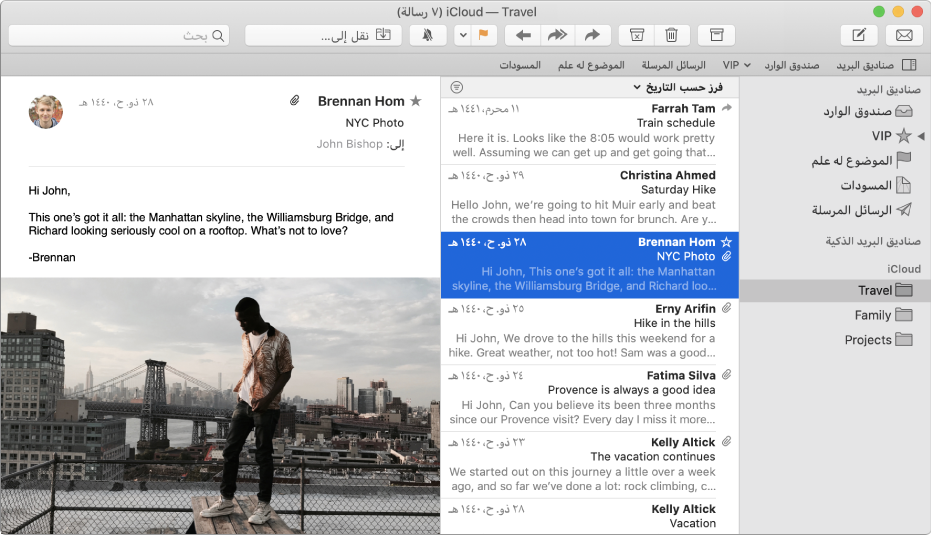The width and height of the screenshot is (931, 535).
Task: Click the forwarded arrow on Farrah Tam's message
Action: pos(727,108)
